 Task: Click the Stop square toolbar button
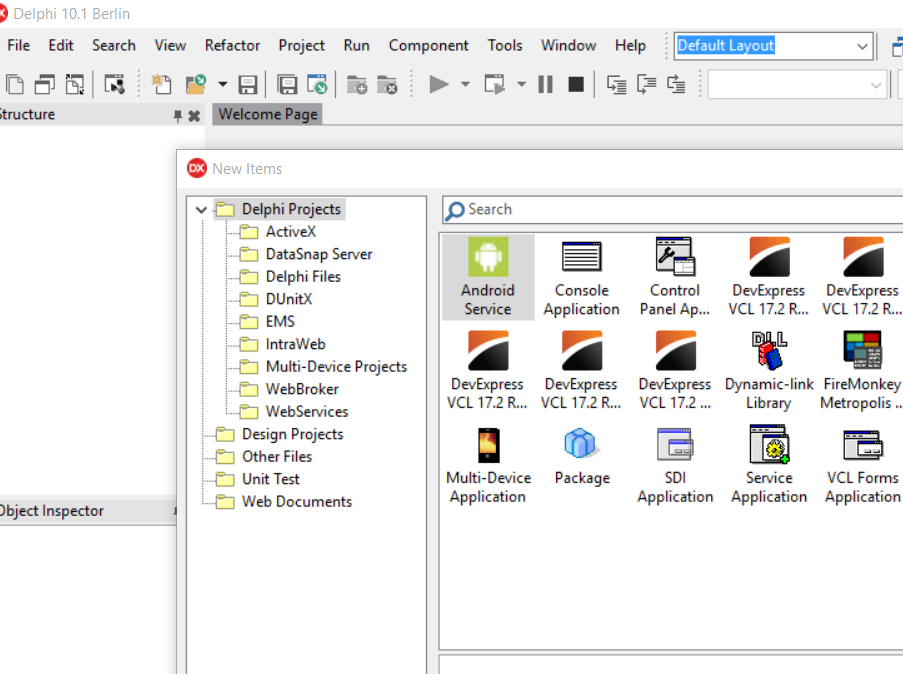(576, 85)
